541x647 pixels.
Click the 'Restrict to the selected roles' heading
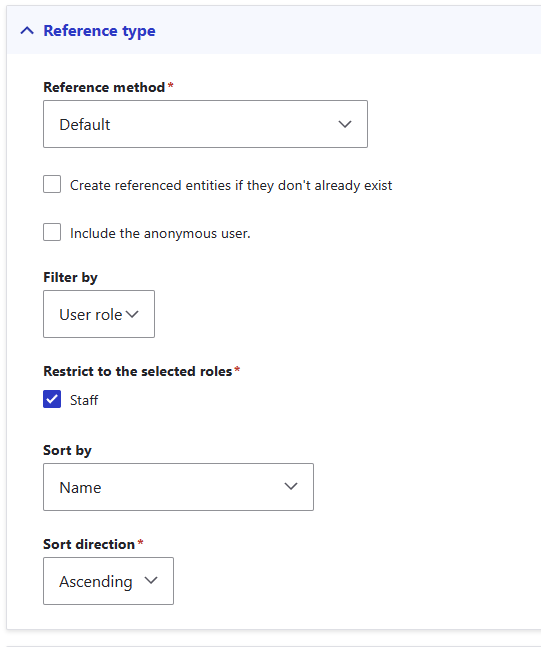138,371
